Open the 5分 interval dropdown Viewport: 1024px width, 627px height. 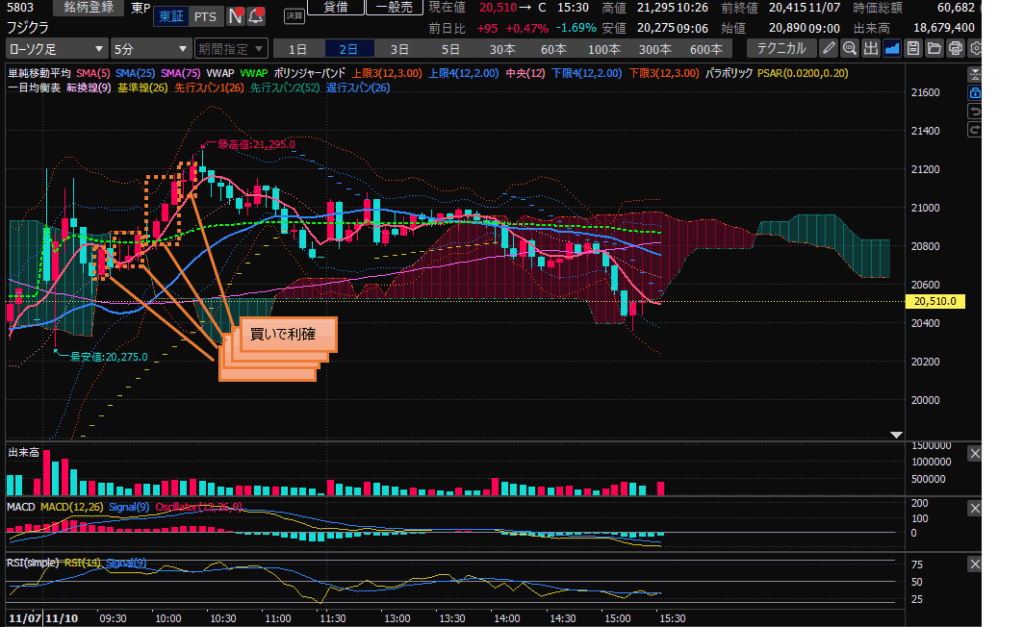[x=151, y=48]
